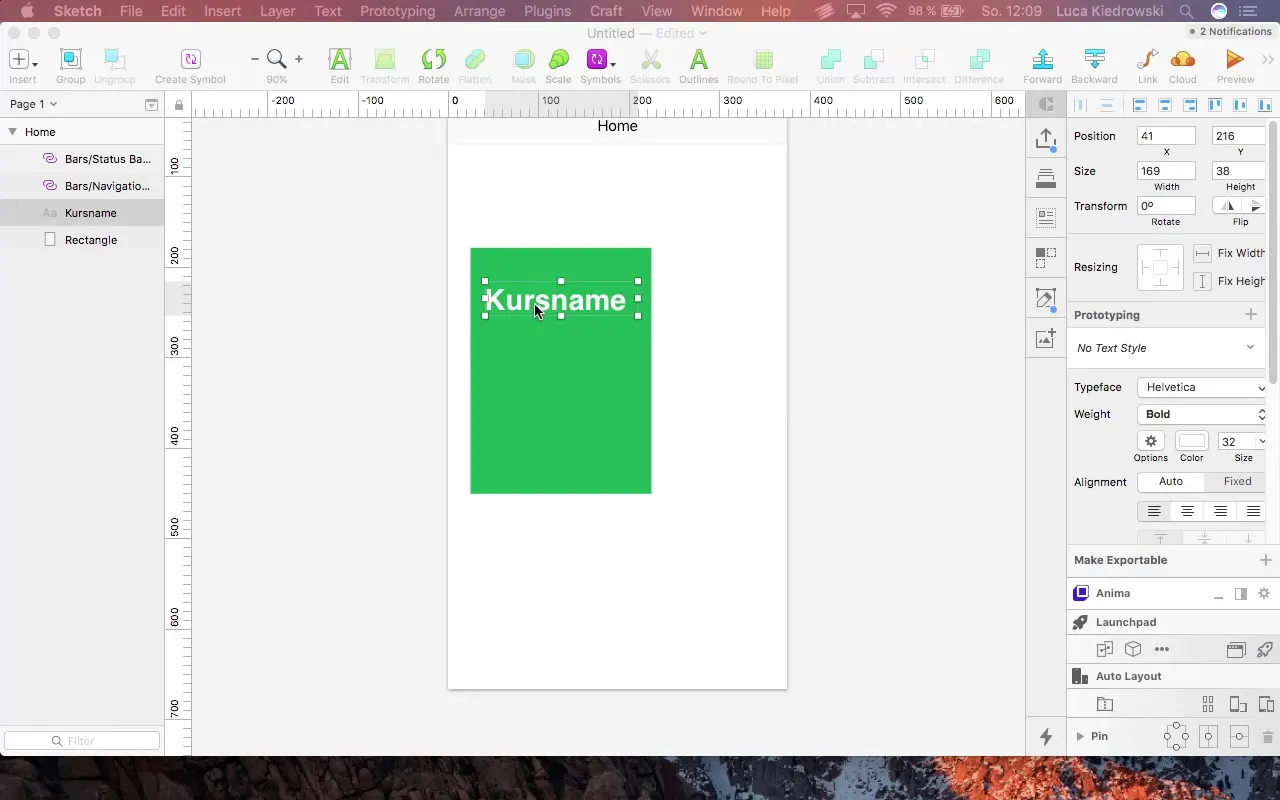Click the Craft Duplicate icon
The height and width of the screenshot is (800, 1280).
click(1046, 258)
